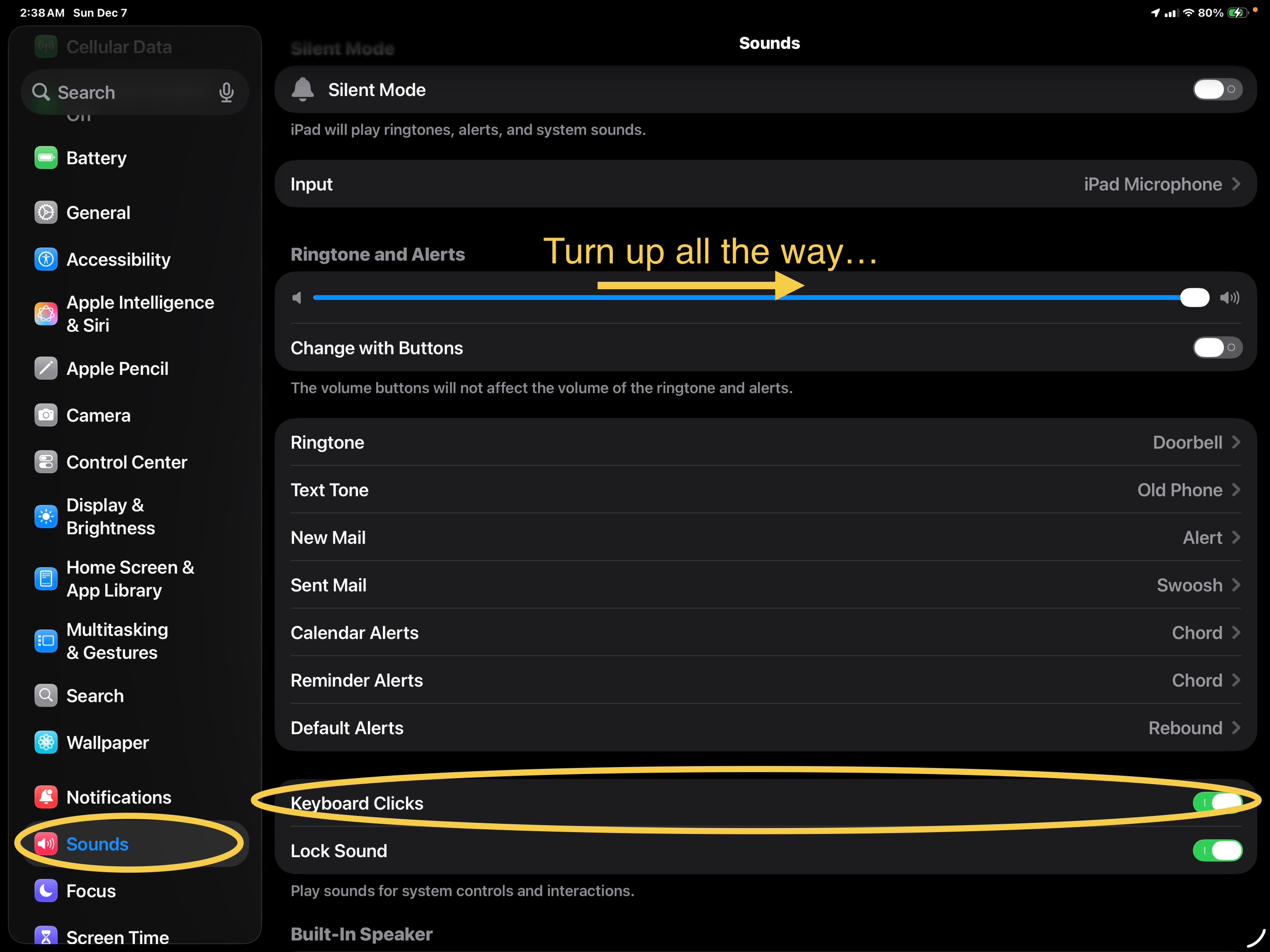Enable the Change with Buttons switch
The image size is (1270, 952).
click(1217, 348)
